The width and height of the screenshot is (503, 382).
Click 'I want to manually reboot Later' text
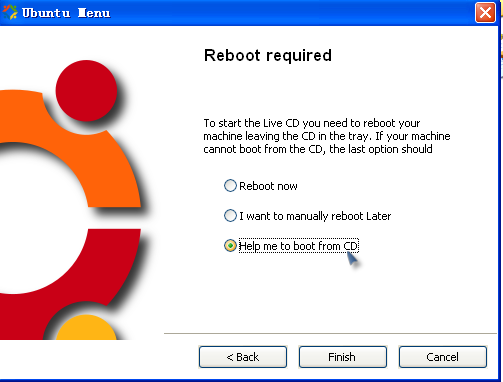315,216
